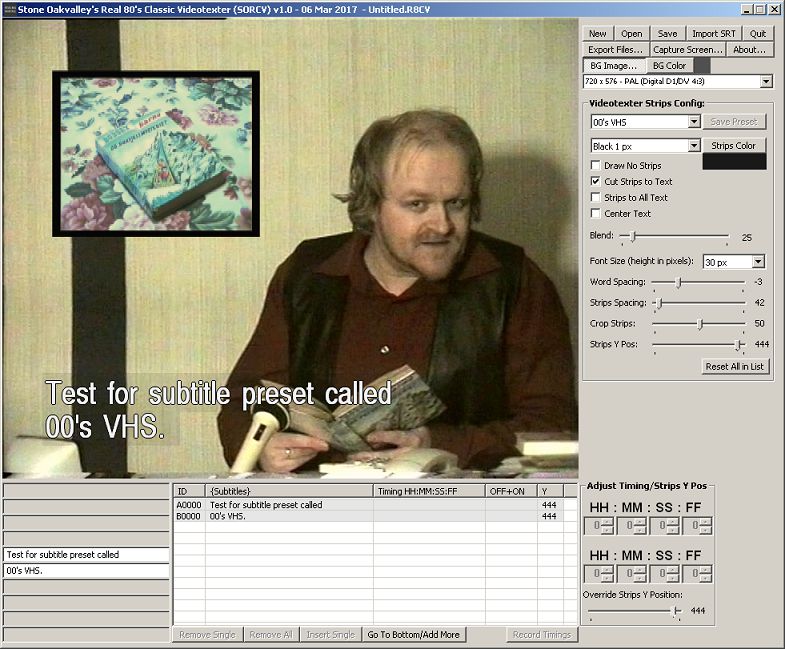Viewport: 785px width, 649px height.
Task: Enable the Draw No Strips checkbox
Action: 596,166
